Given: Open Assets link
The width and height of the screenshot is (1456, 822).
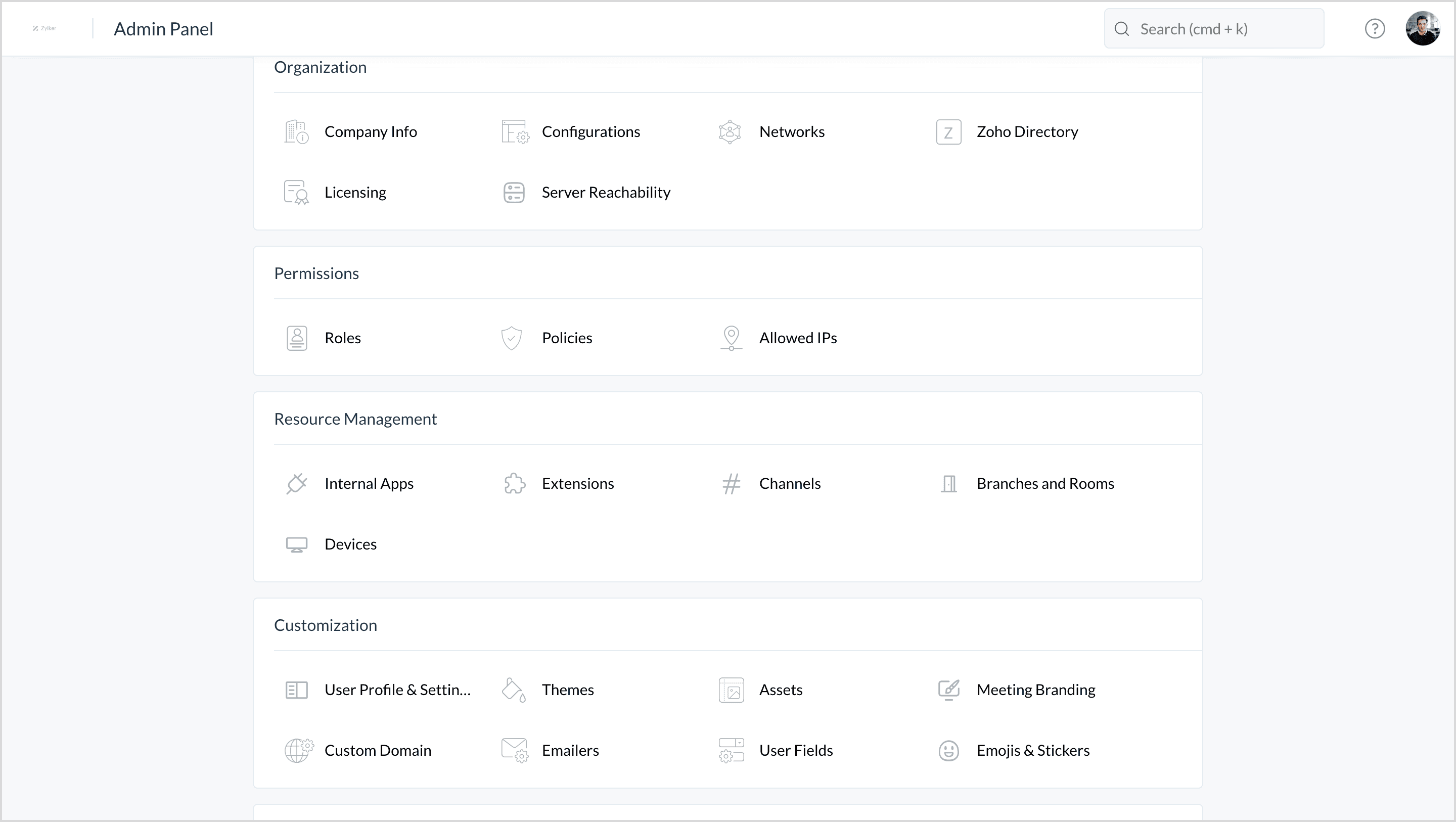Looking at the screenshot, I should [x=781, y=690].
